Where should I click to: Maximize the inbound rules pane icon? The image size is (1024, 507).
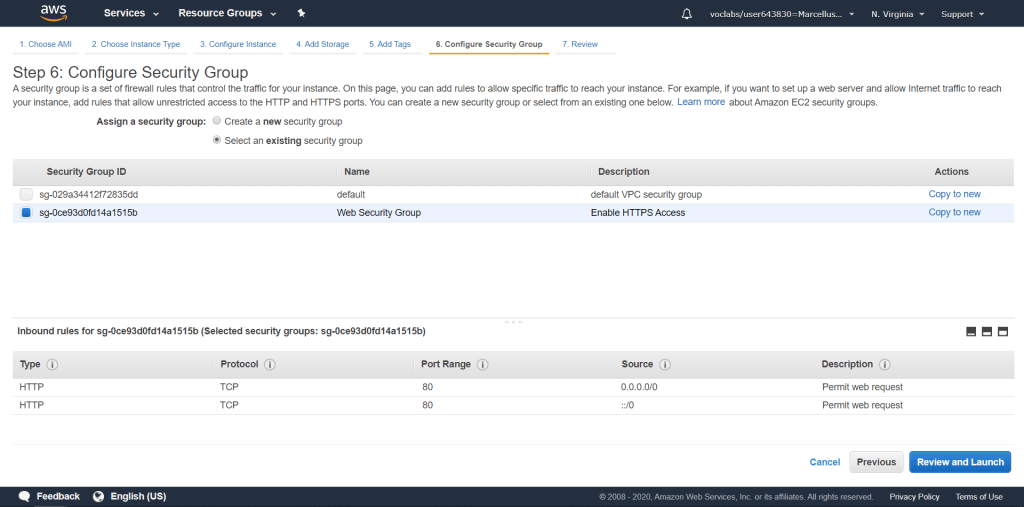(1003, 332)
